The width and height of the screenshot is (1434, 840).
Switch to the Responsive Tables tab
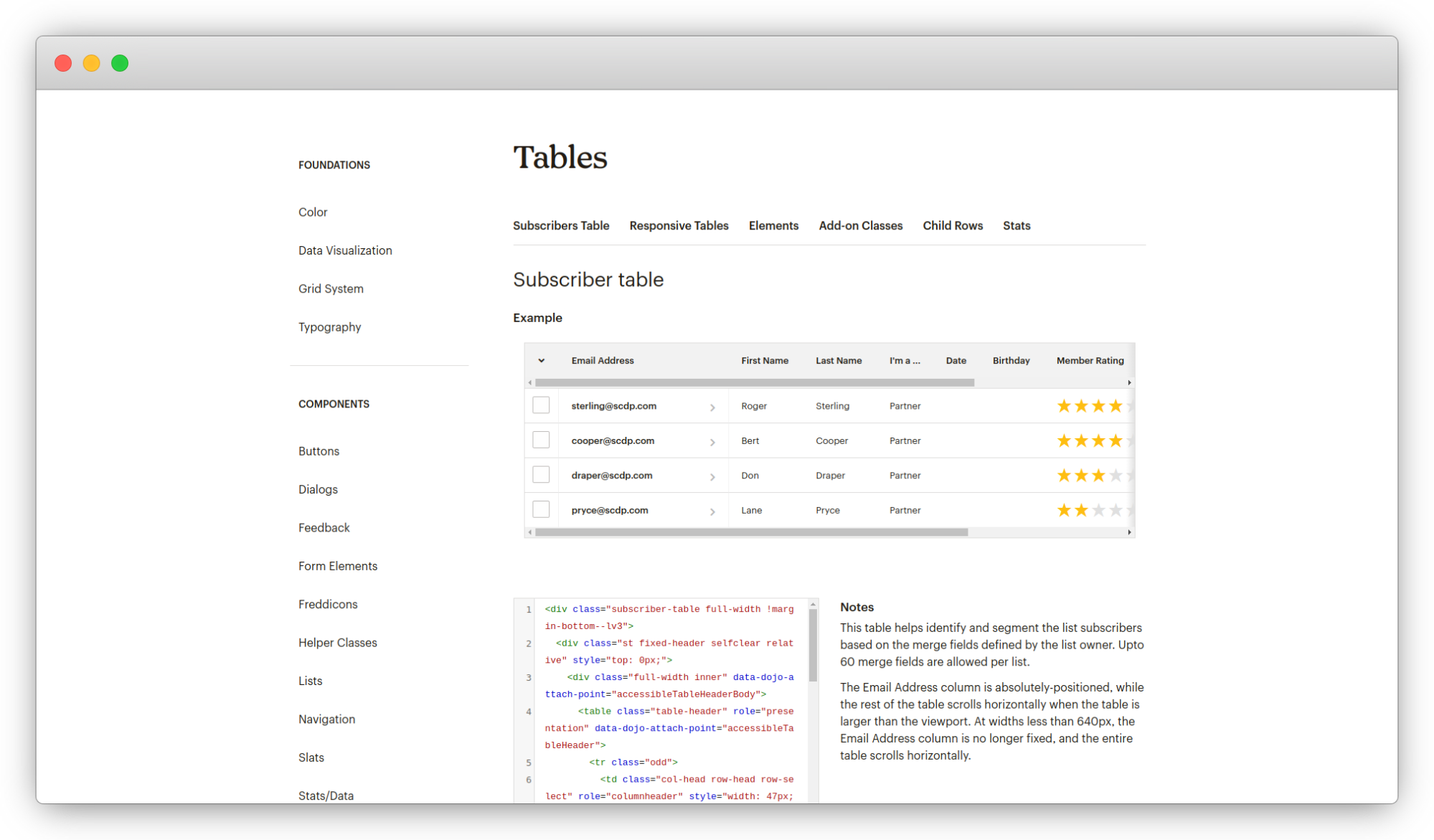point(679,225)
